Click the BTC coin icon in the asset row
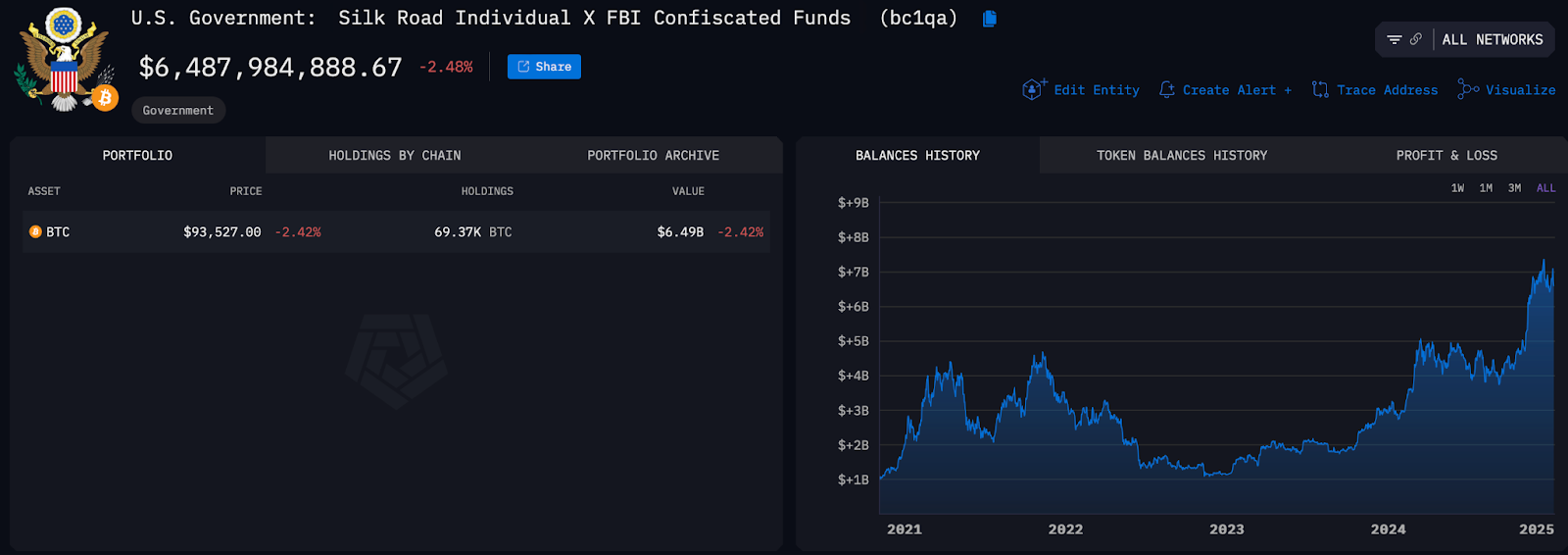This screenshot has width=1568, height=555. pos(35,232)
